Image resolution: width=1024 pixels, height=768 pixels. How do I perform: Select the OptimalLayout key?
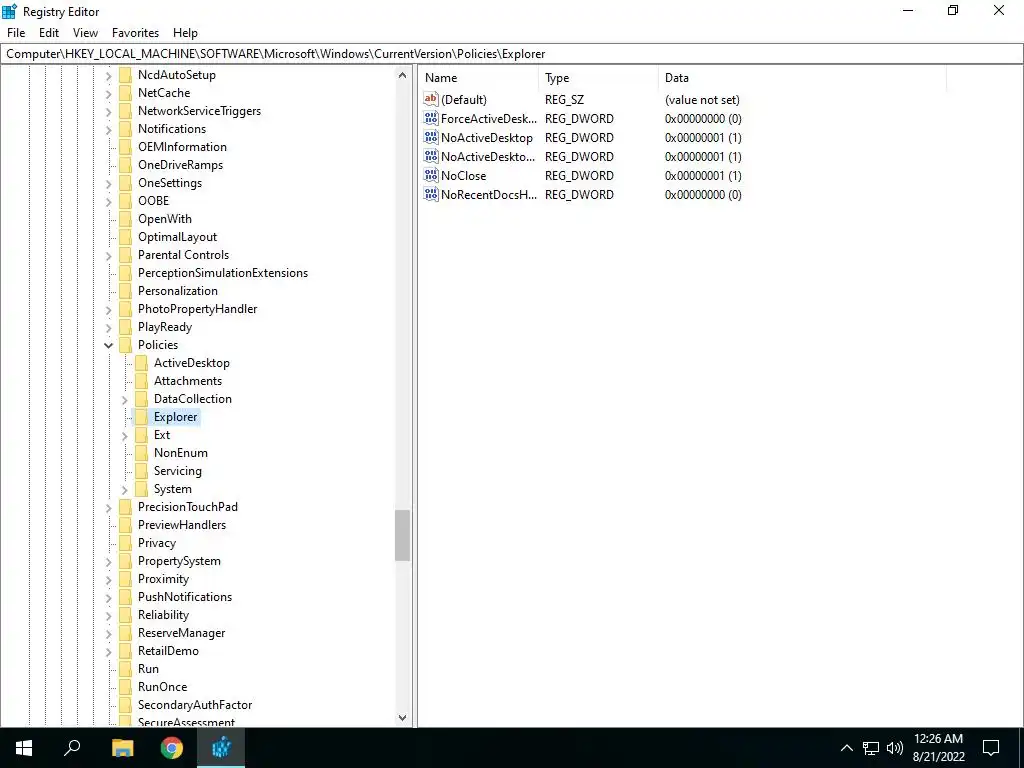[x=177, y=237]
